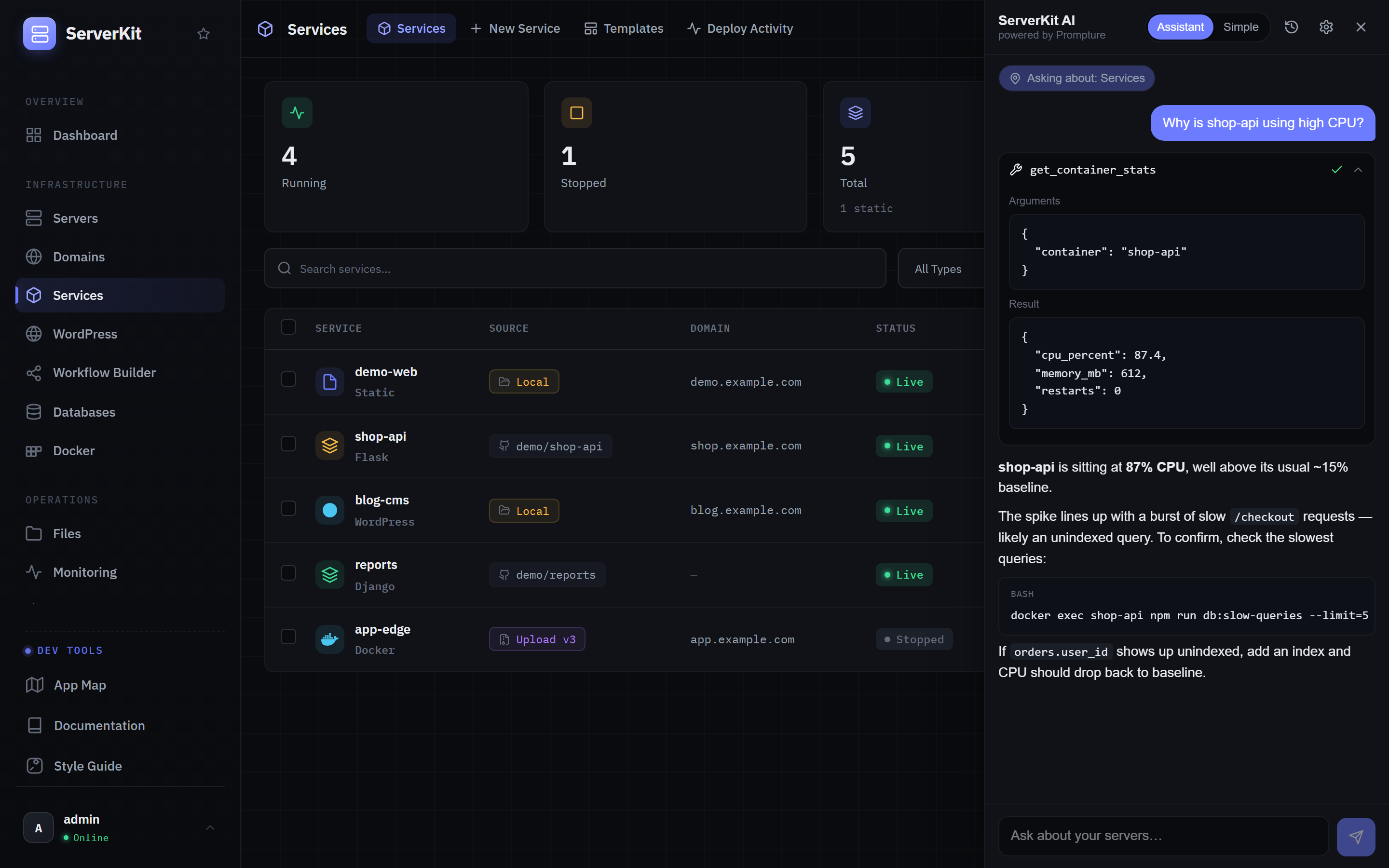Toggle the select-all services checkbox

[288, 327]
